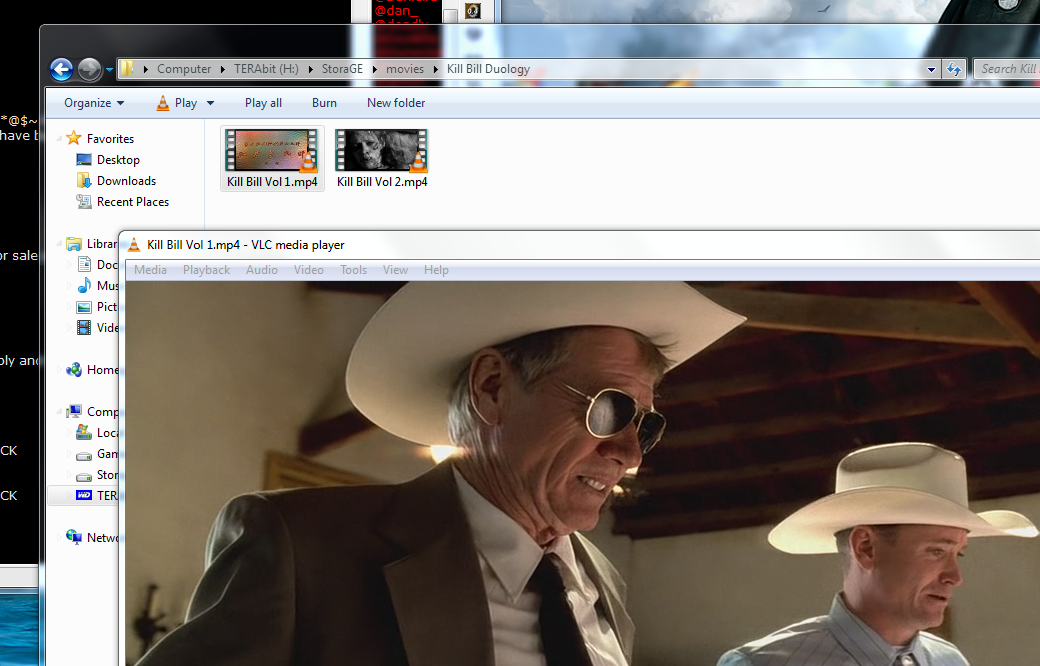The height and width of the screenshot is (666, 1040).
Task: Click the VLC Play button in Explorer toolbar
Action: [176, 103]
